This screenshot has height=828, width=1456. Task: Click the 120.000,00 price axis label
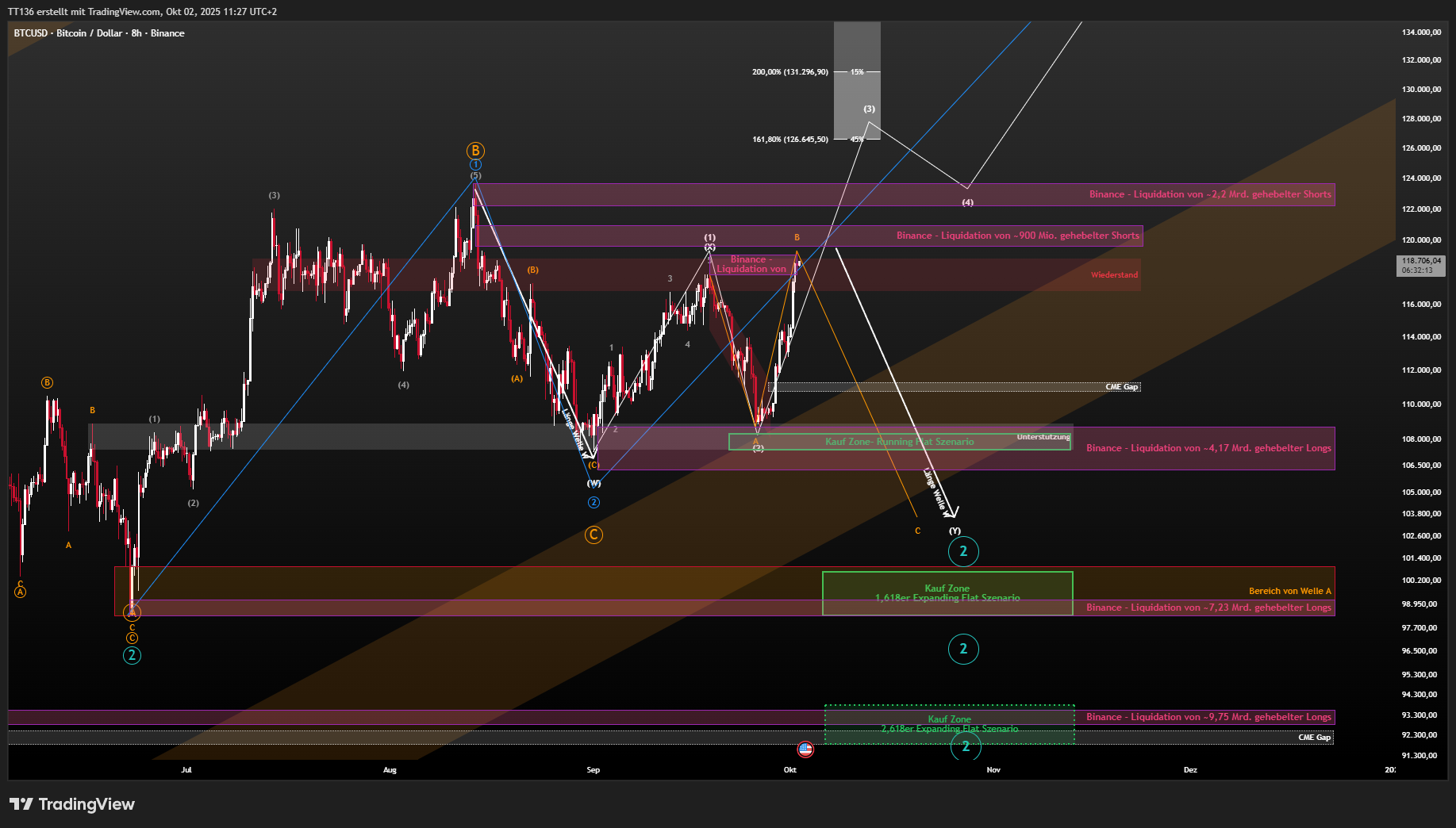tap(1421, 240)
